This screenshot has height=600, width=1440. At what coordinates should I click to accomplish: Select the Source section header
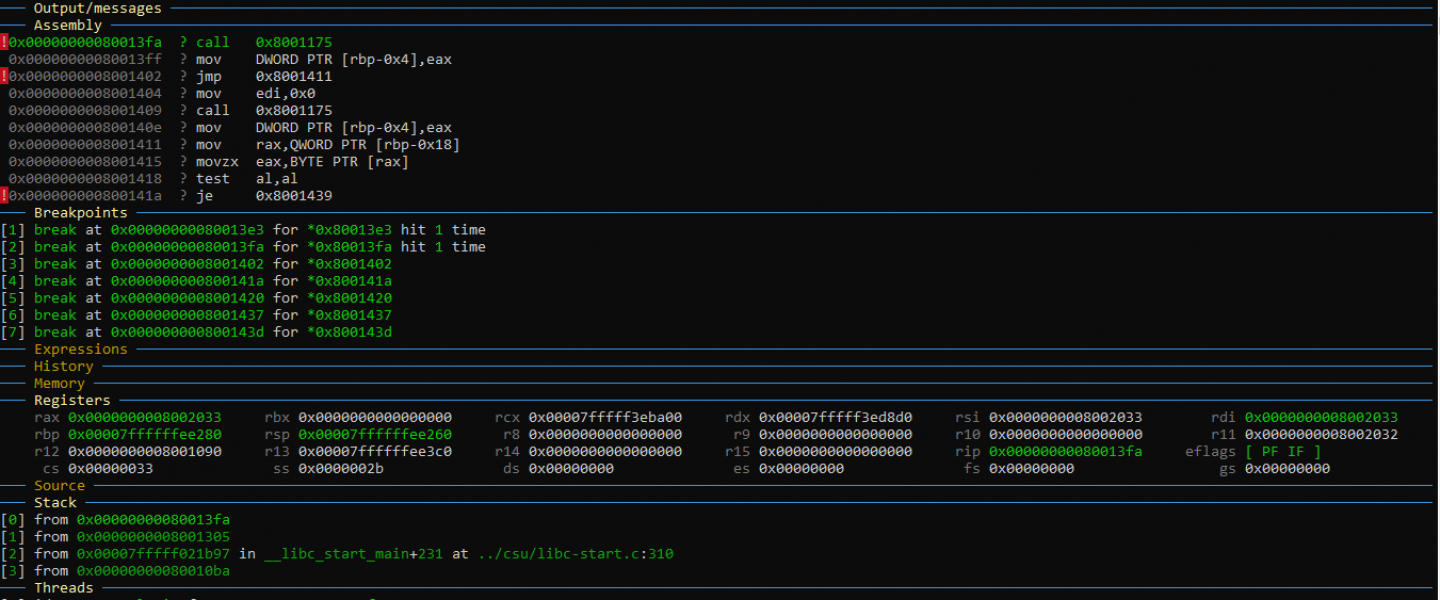click(60, 486)
